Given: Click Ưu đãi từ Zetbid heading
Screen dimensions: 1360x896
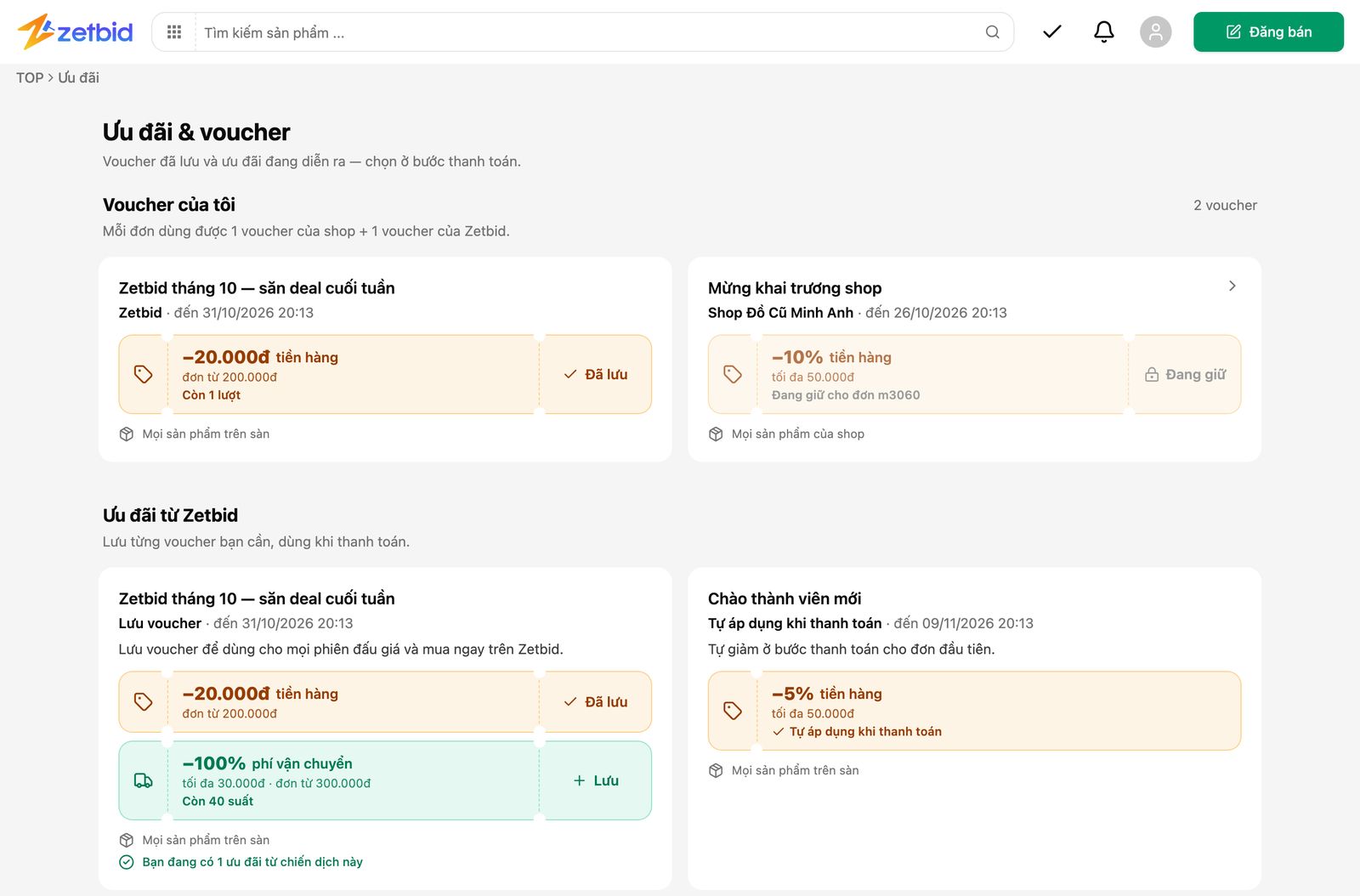Looking at the screenshot, I should [170, 515].
